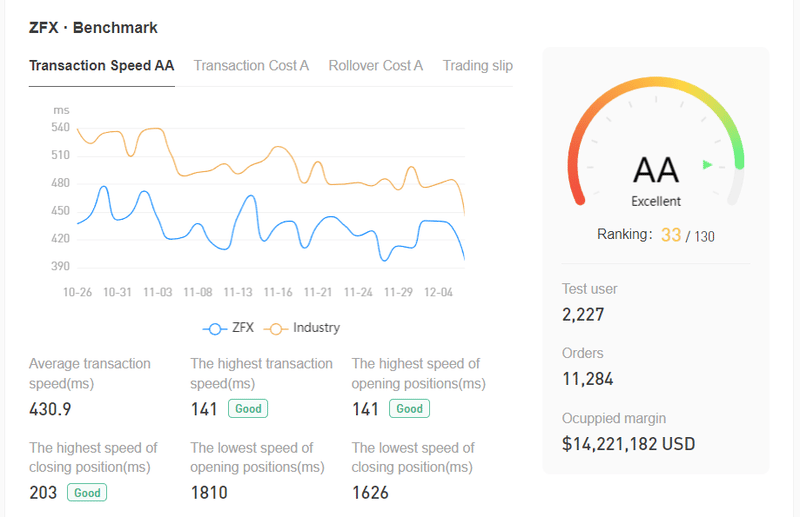Click the green arrow pointer on gauge
The height and width of the screenshot is (517, 800).
707,164
